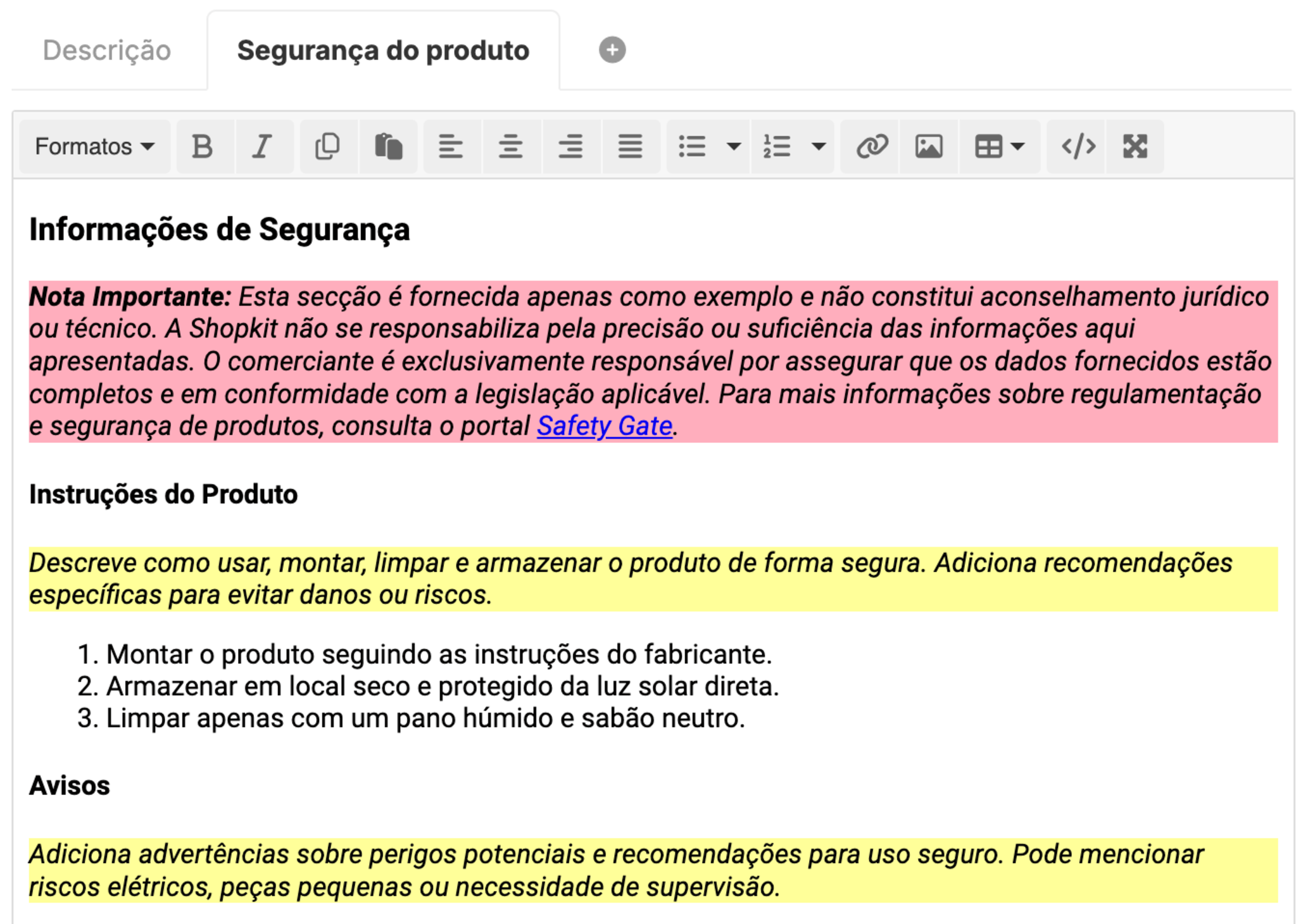1308x924 pixels.
Task: Center align the text
Action: pyautogui.click(x=510, y=147)
